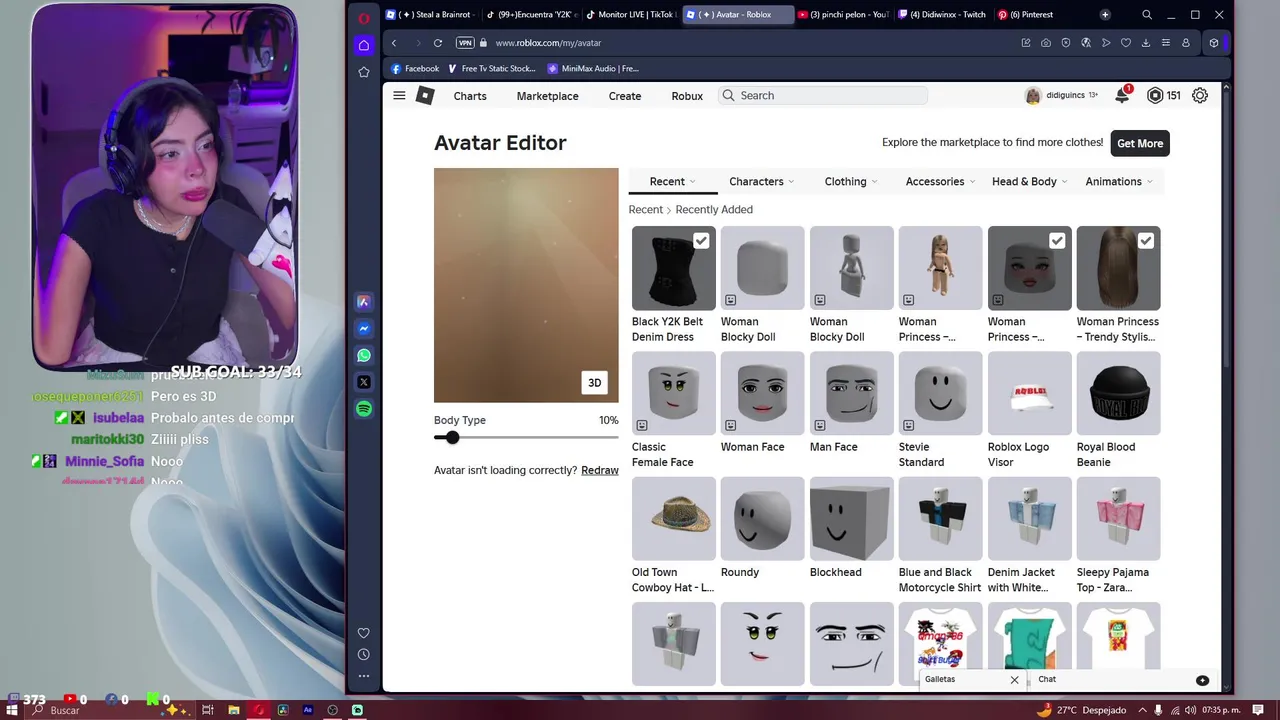Switch to Monitor LIVE TikTok tab
This screenshot has height=720, width=1280.
[x=631, y=15]
